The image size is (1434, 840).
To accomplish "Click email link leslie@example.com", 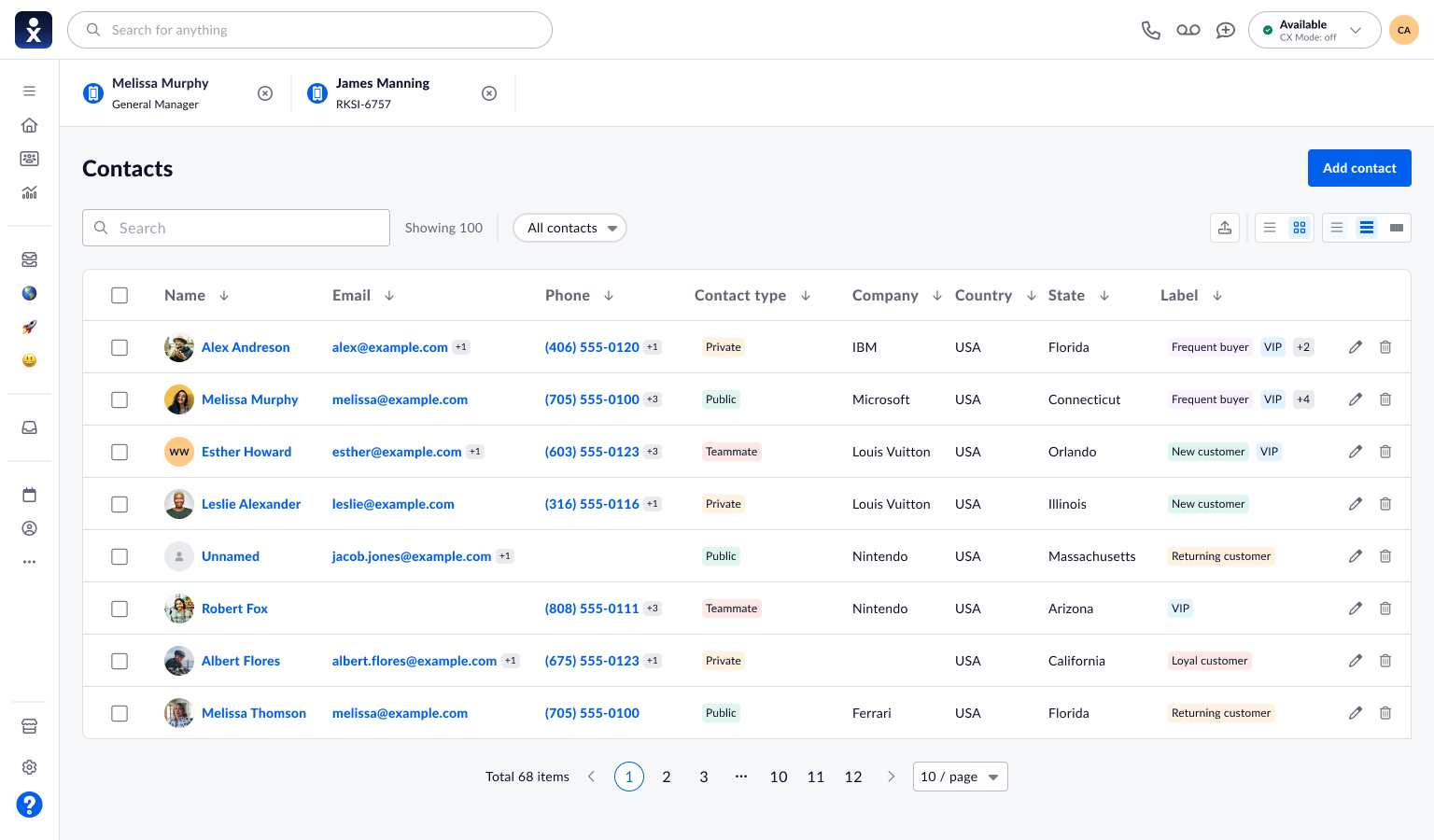I will click(393, 504).
